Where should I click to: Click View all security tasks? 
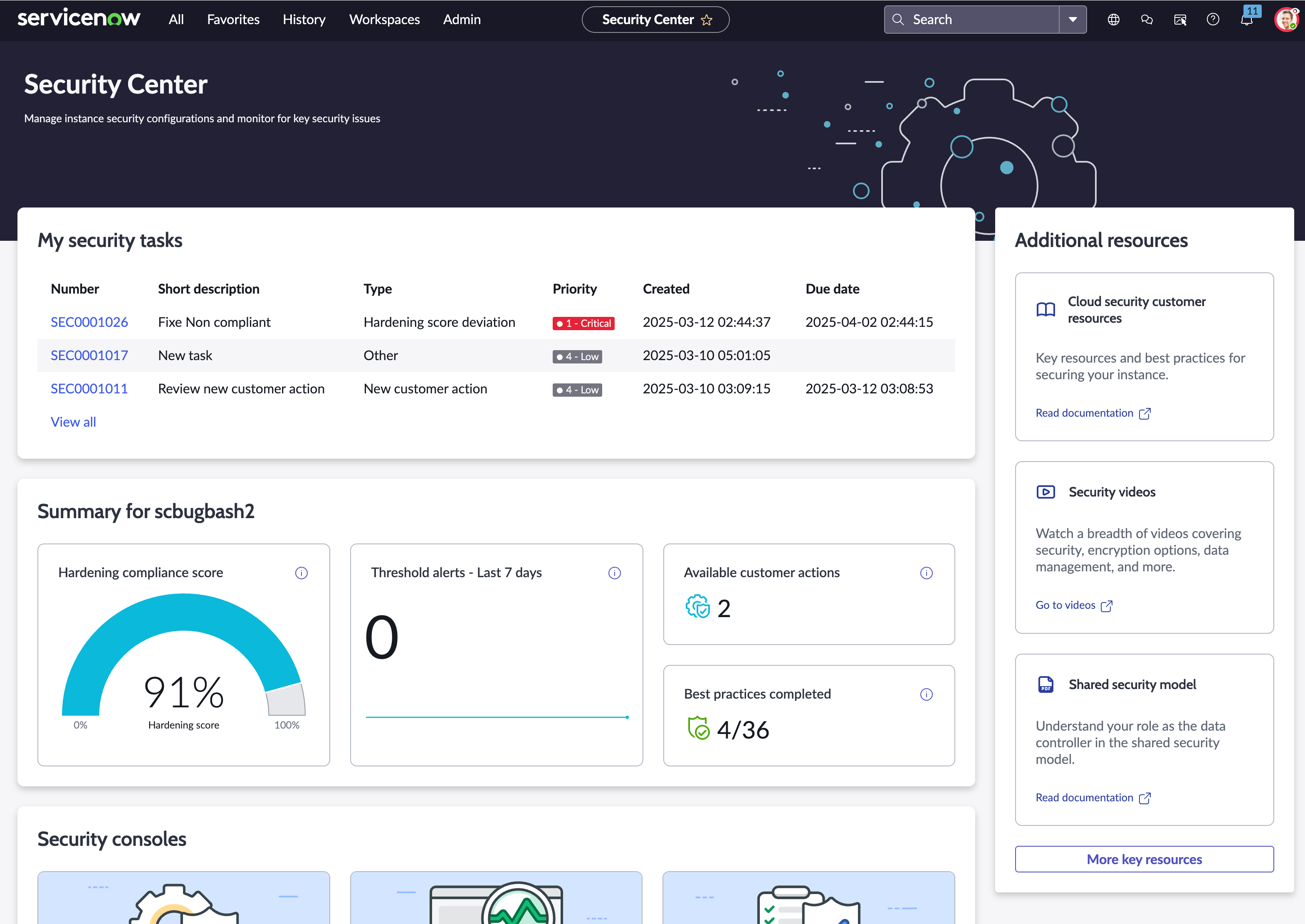click(73, 422)
